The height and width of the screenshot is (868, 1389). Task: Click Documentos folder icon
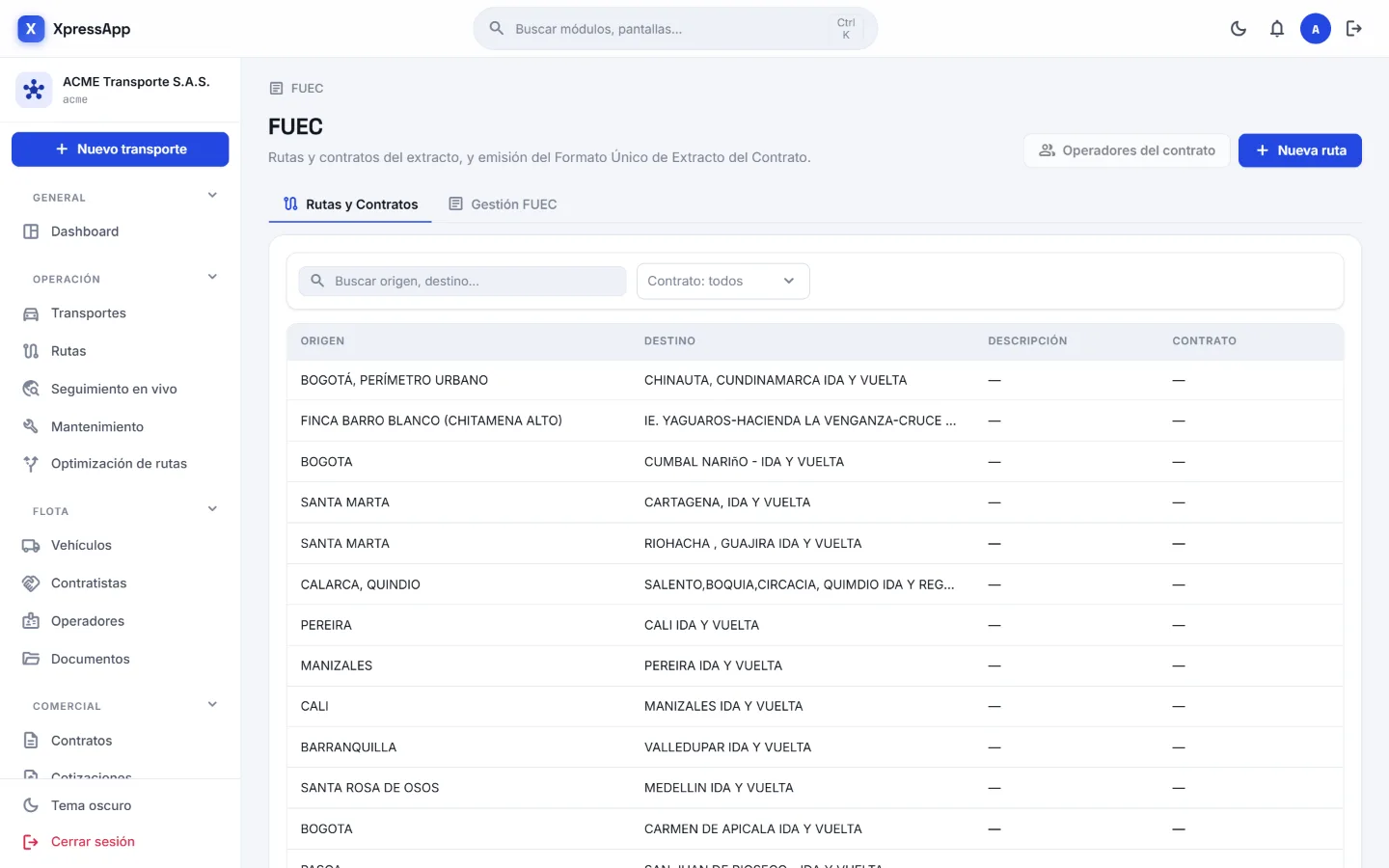tap(31, 659)
